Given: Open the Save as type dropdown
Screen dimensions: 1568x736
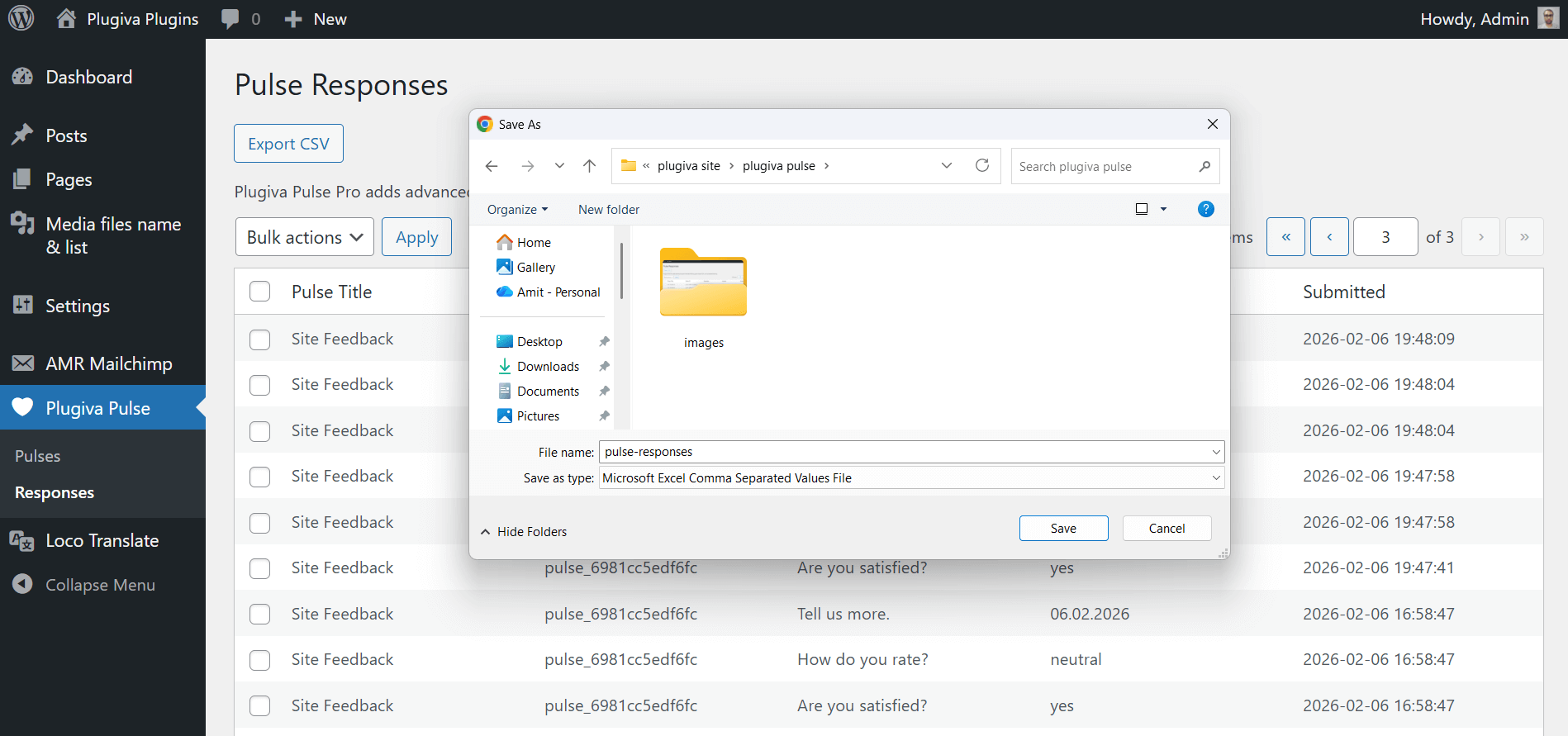Looking at the screenshot, I should (x=911, y=478).
